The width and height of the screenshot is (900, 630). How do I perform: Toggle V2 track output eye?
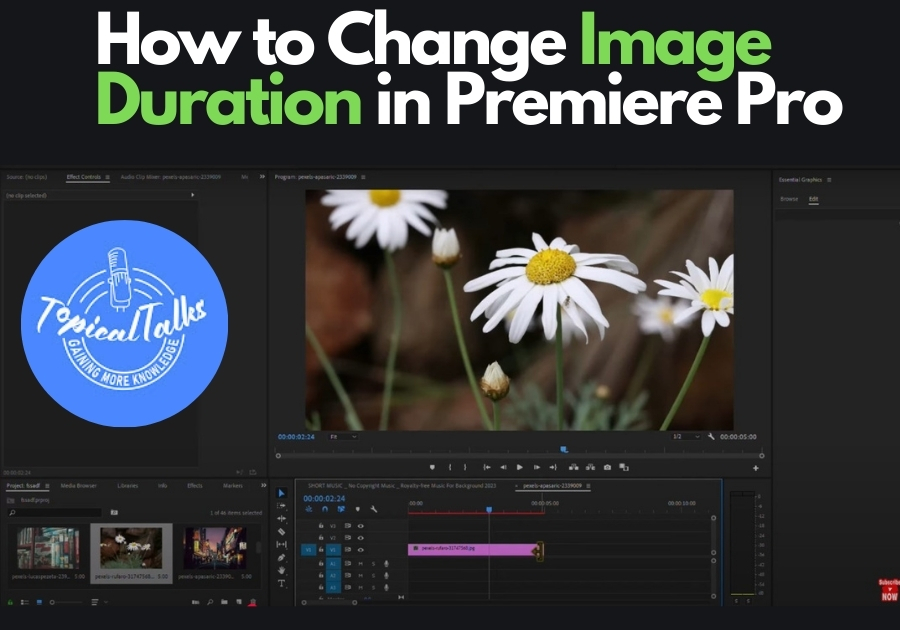(x=360, y=538)
